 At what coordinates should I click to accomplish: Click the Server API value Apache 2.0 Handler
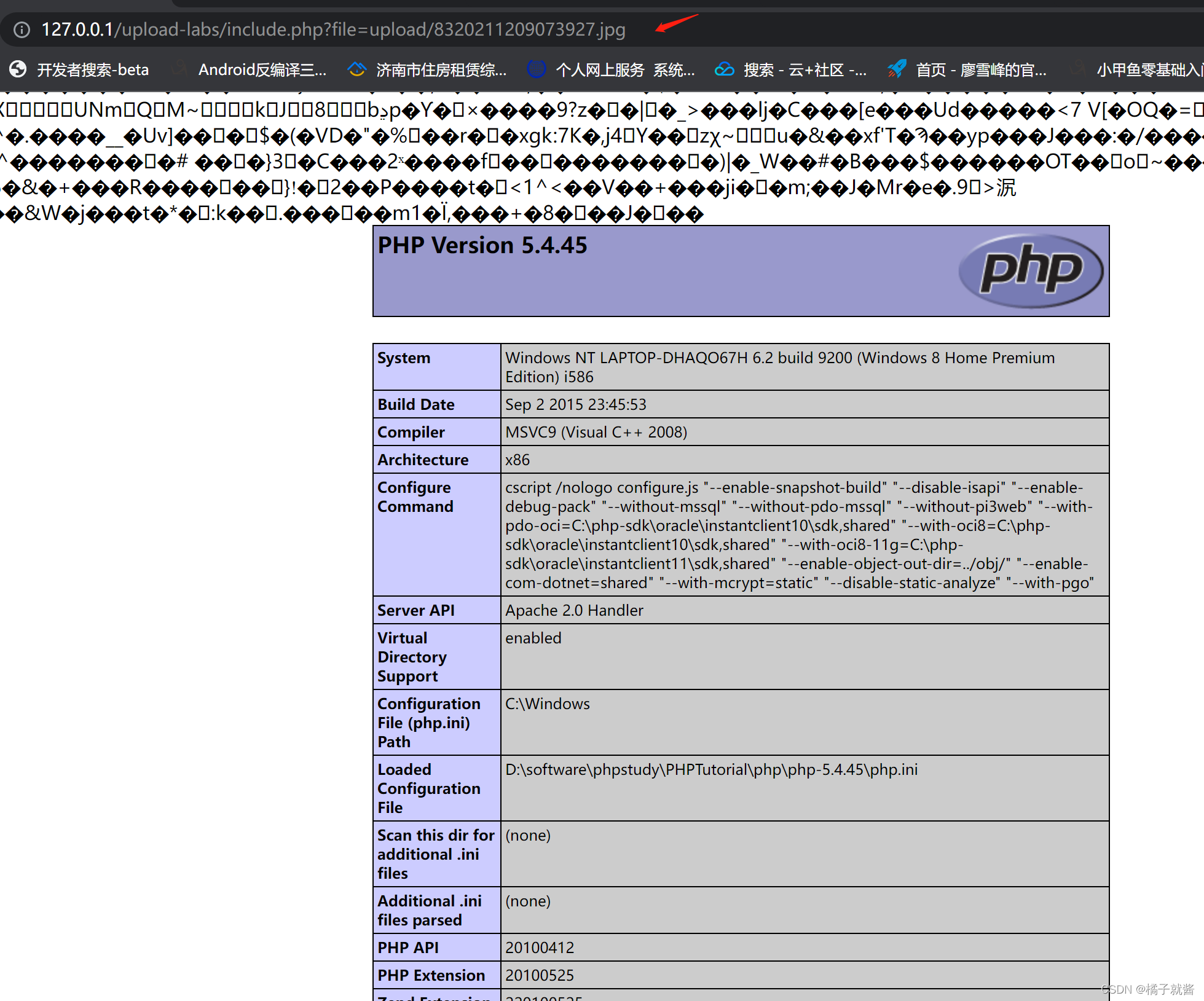click(574, 610)
